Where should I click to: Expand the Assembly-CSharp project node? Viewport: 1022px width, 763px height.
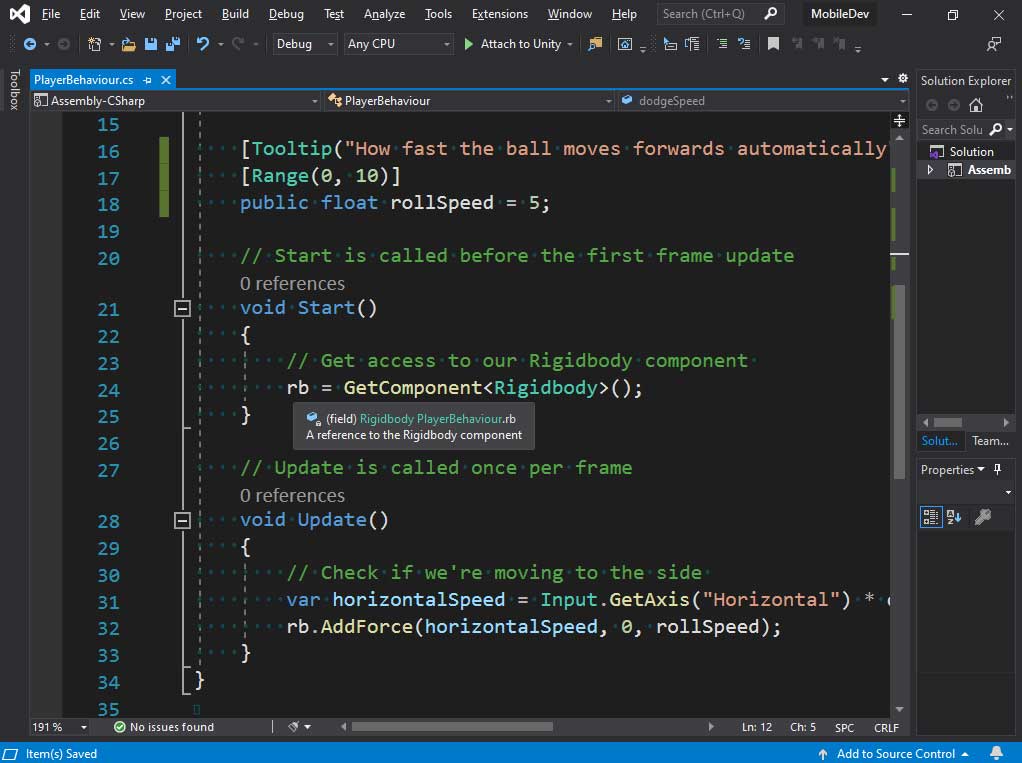point(930,170)
